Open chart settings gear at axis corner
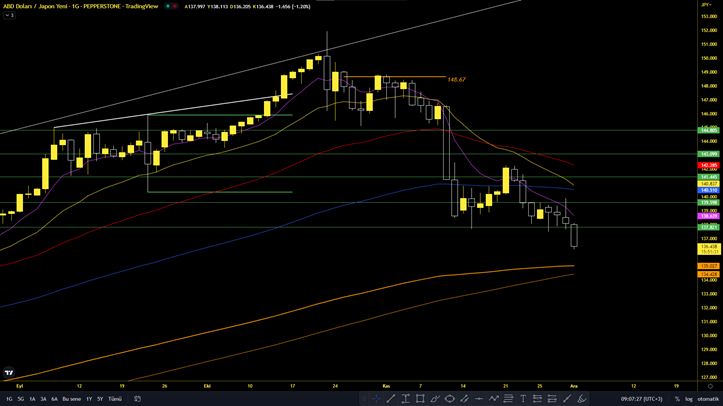723x406 pixels. [x=710, y=386]
